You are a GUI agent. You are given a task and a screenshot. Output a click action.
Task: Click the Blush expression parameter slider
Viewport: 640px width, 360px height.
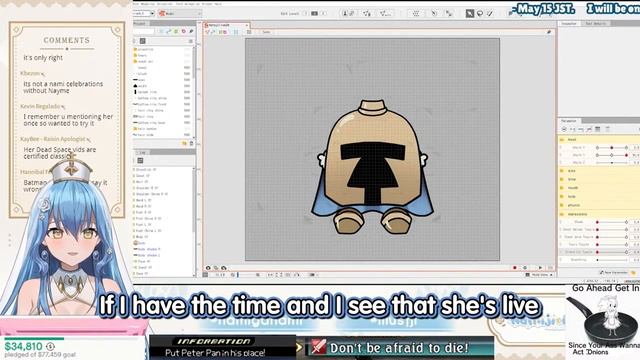click(x=611, y=222)
